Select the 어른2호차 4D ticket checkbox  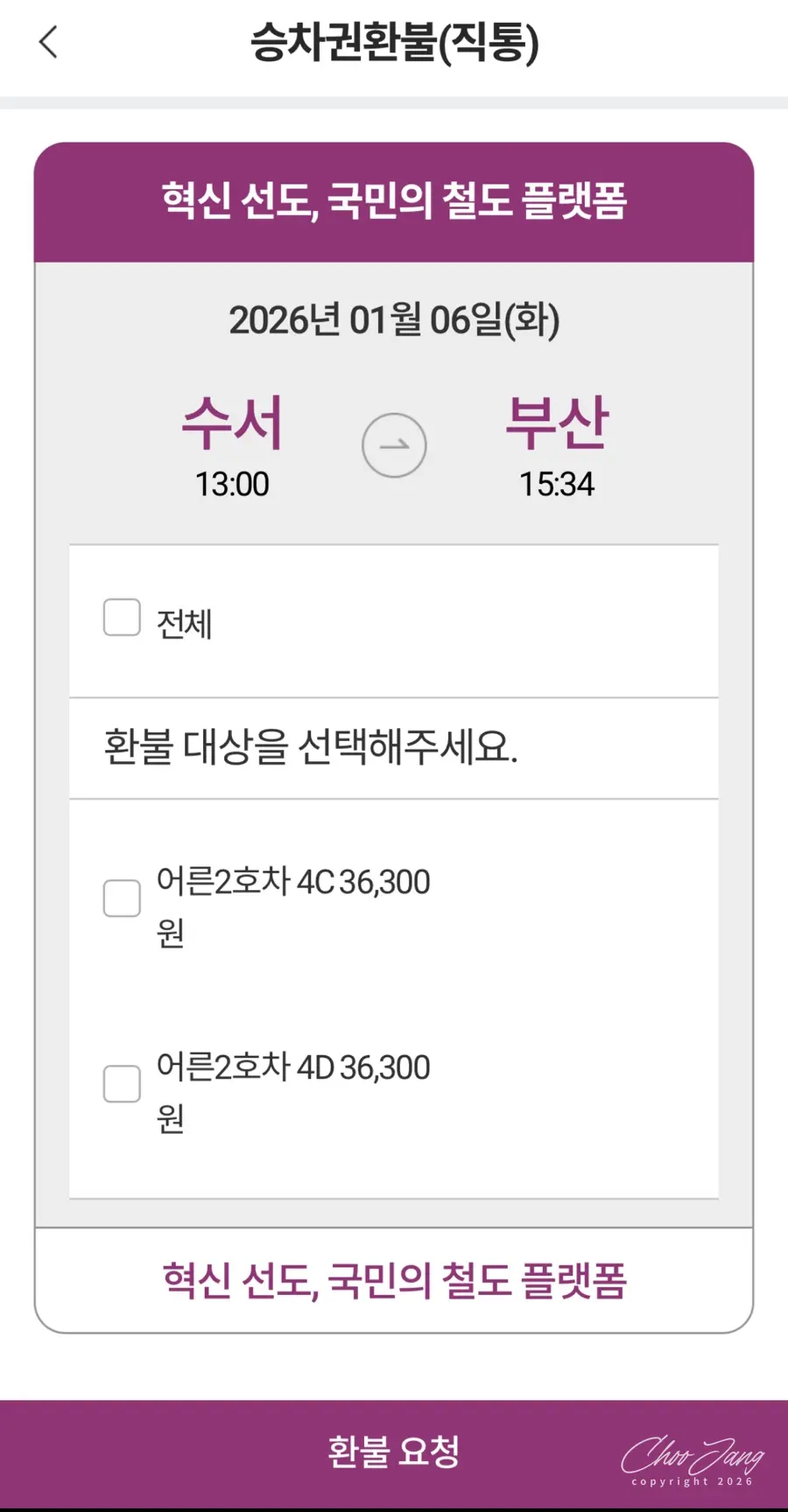tap(122, 1084)
